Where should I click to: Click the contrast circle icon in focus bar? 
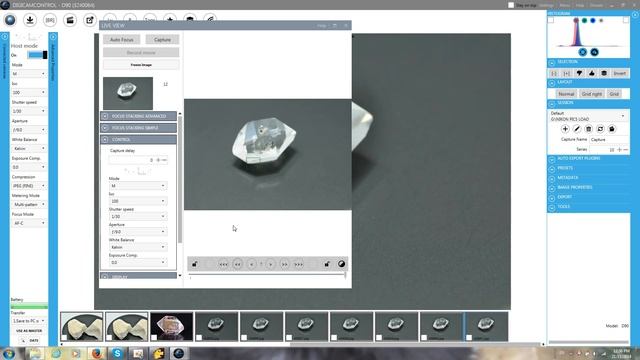coord(341,264)
